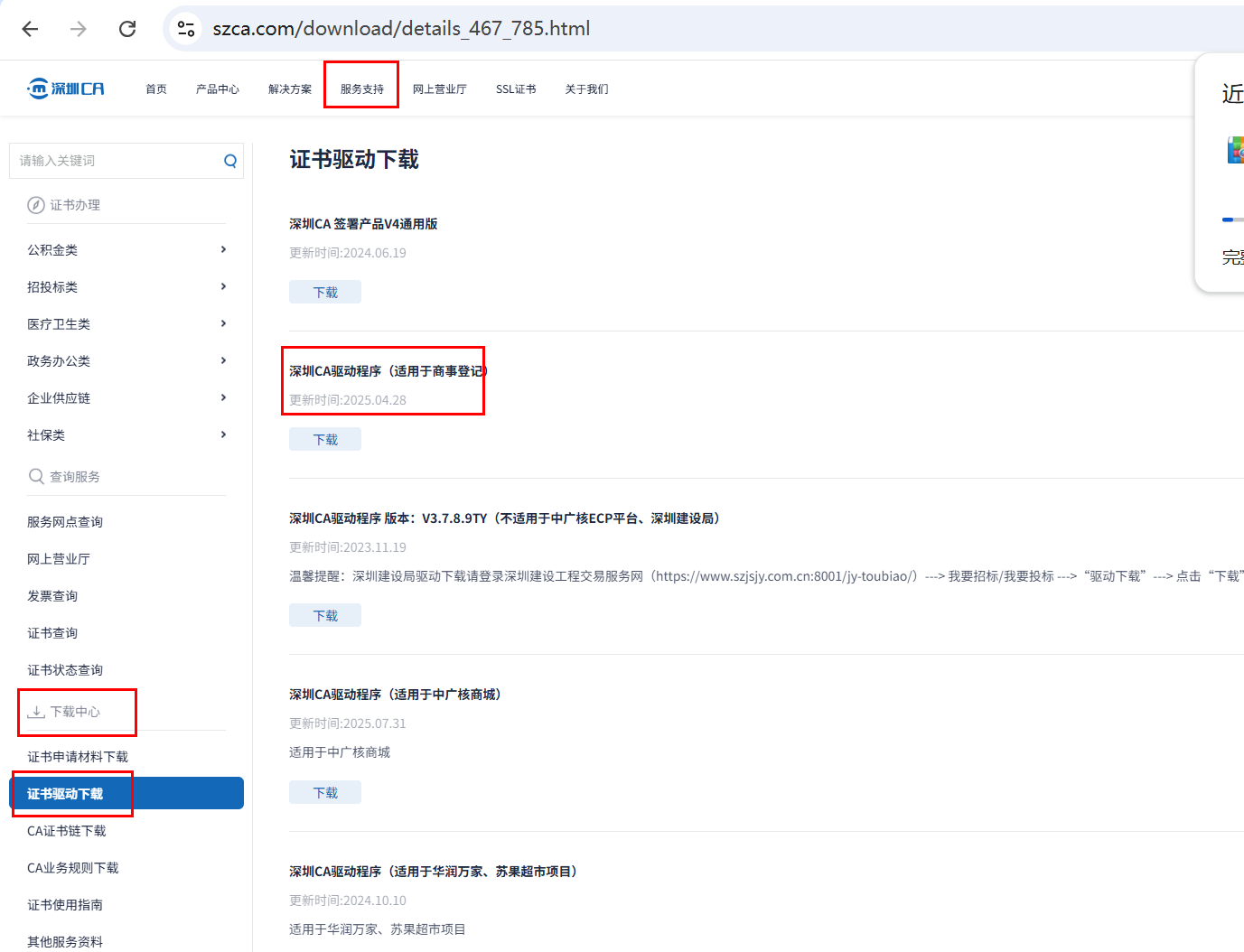
Task: Open site information icon in address bar
Action: pyautogui.click(x=186, y=29)
